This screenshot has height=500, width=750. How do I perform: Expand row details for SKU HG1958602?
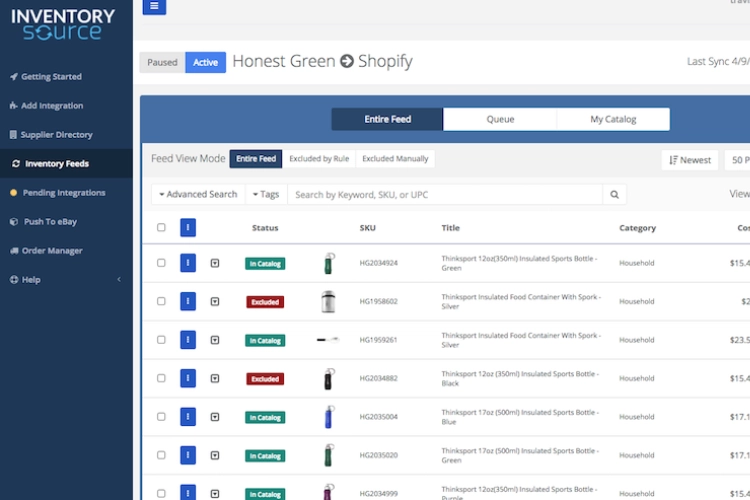pos(215,301)
